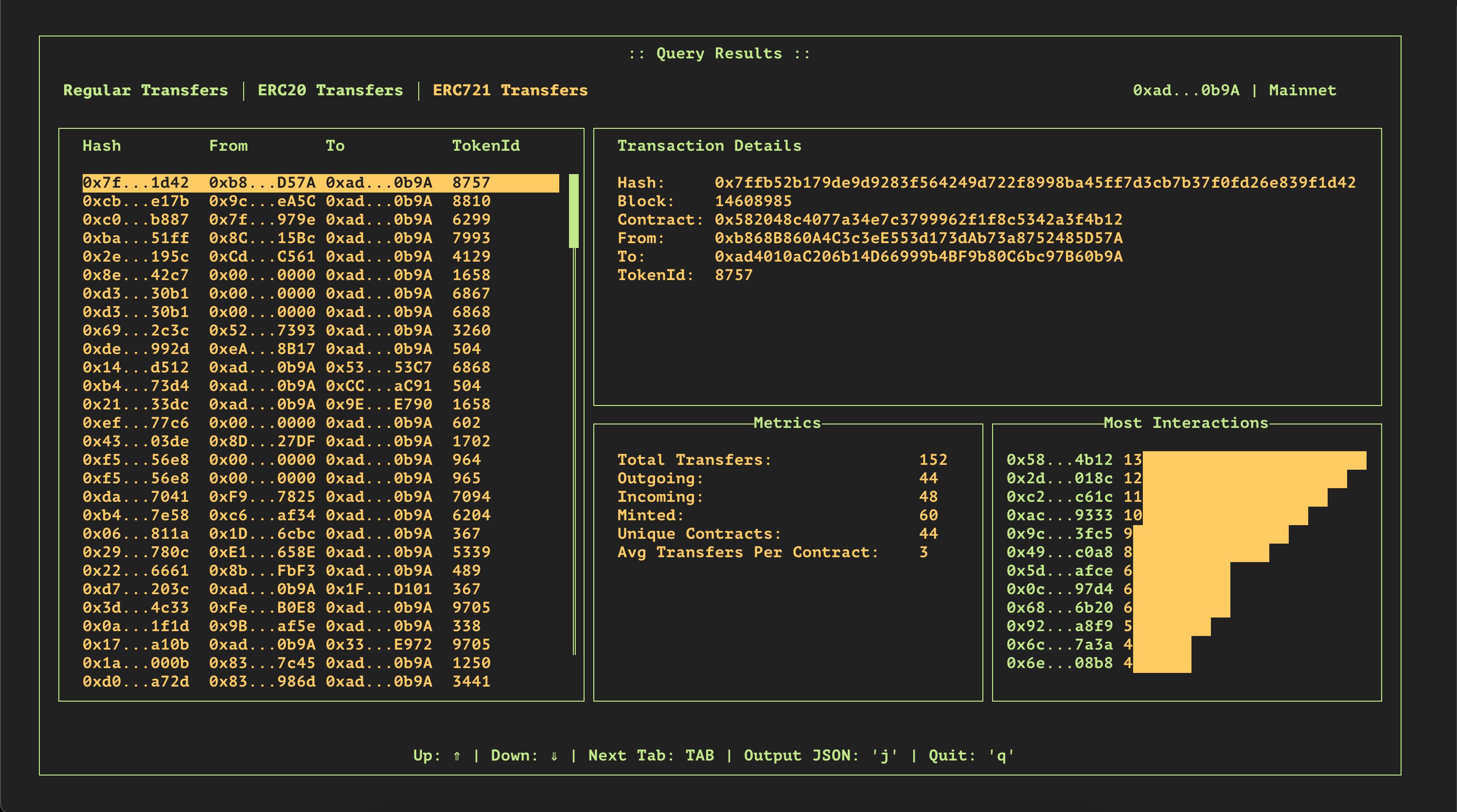Select the highlighted row with hash 0x7f...1d42
Screen dimensions: 1457x812
[320, 183]
